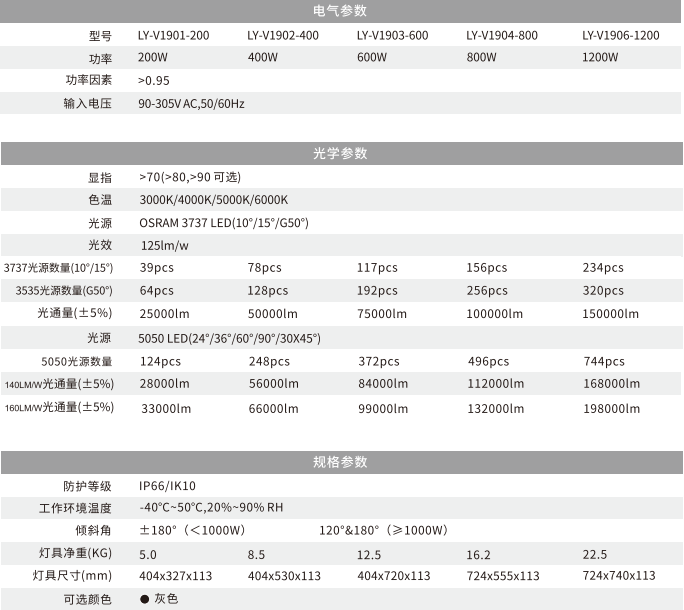Screen dimensions: 684x610
Task: Select the 16.2 net weight value
Action: [478, 554]
